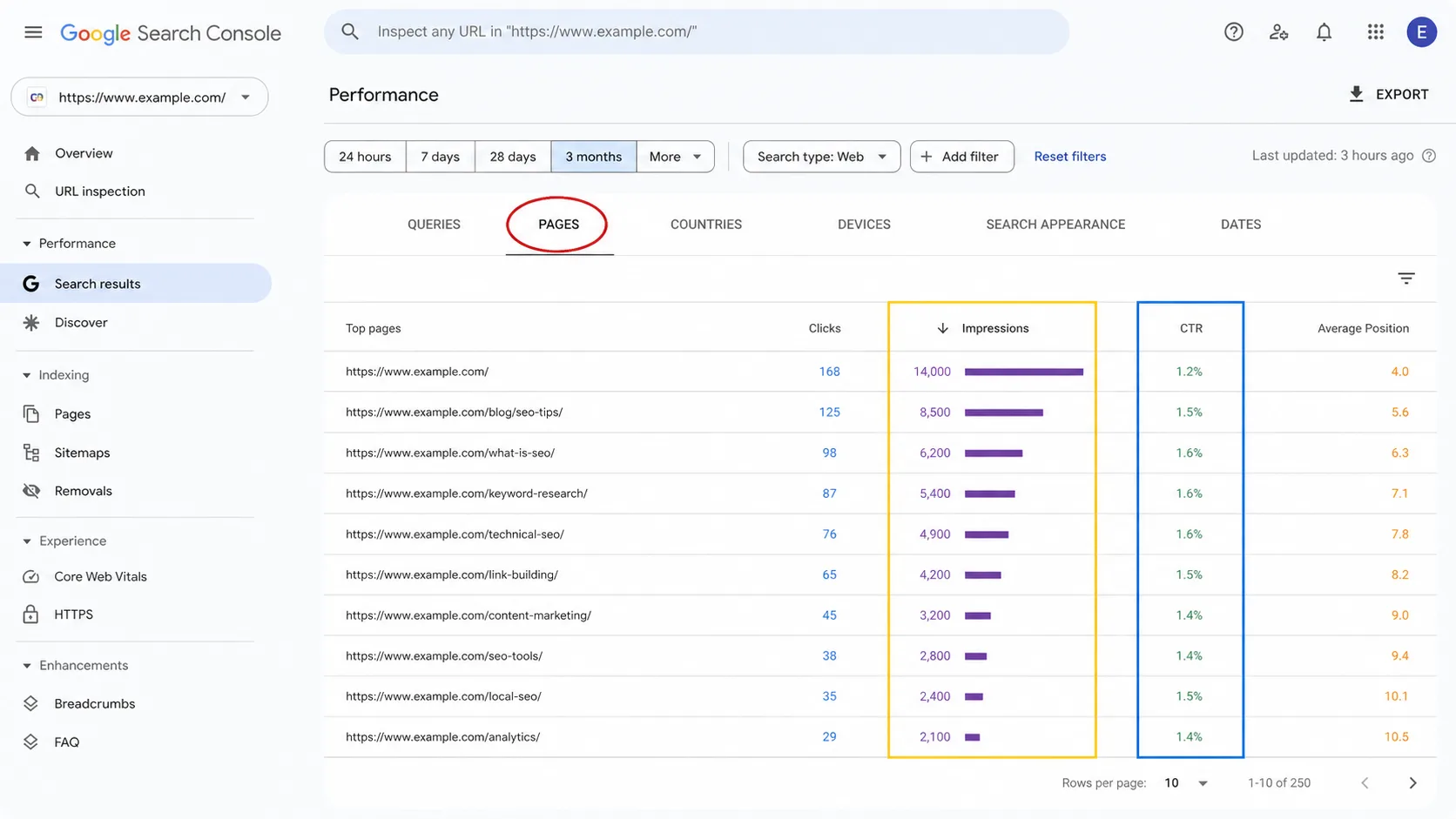Switch to the SEARCH APPEARANCE tab

1055,225
